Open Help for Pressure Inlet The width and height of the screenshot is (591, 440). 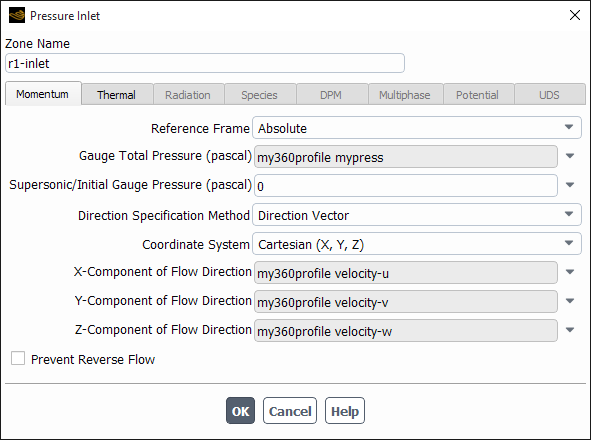(344, 411)
